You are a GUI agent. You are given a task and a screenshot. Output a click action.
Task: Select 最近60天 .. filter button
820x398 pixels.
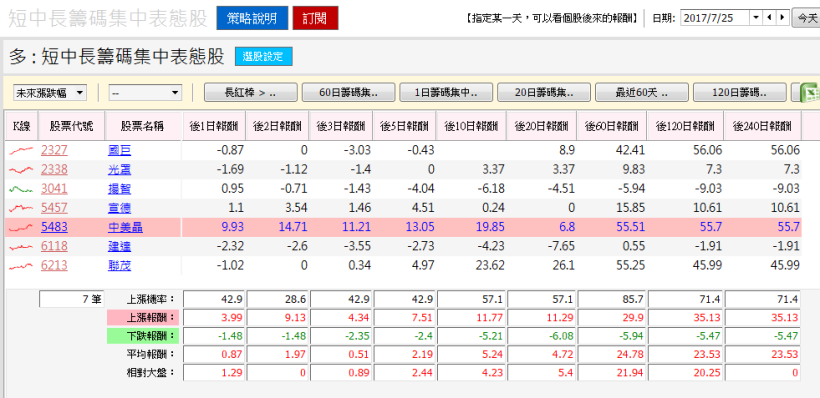(642, 93)
